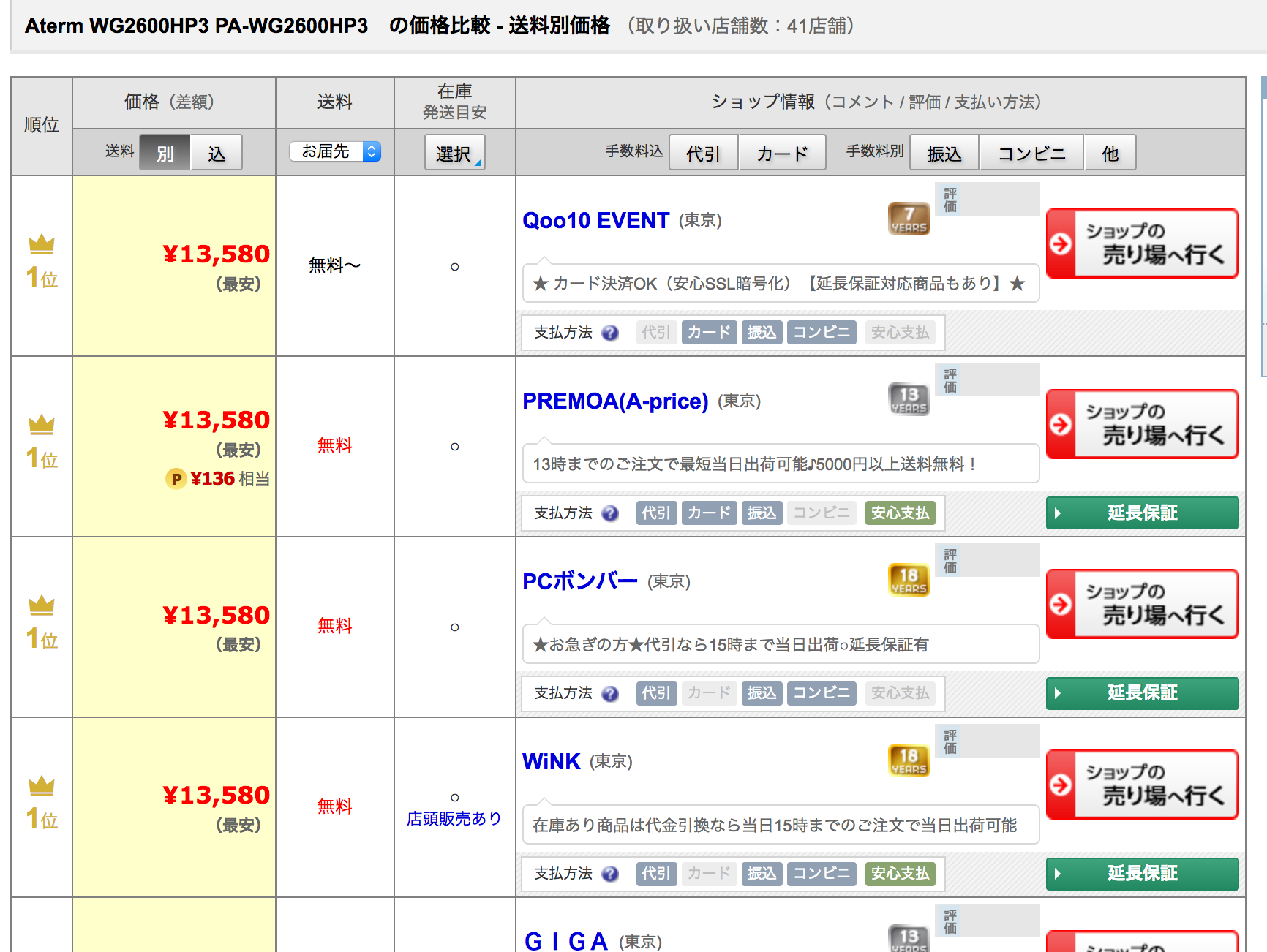The image size is (1267, 952).
Task: Open payment method help icon in WiNK row
Action: (610, 874)
